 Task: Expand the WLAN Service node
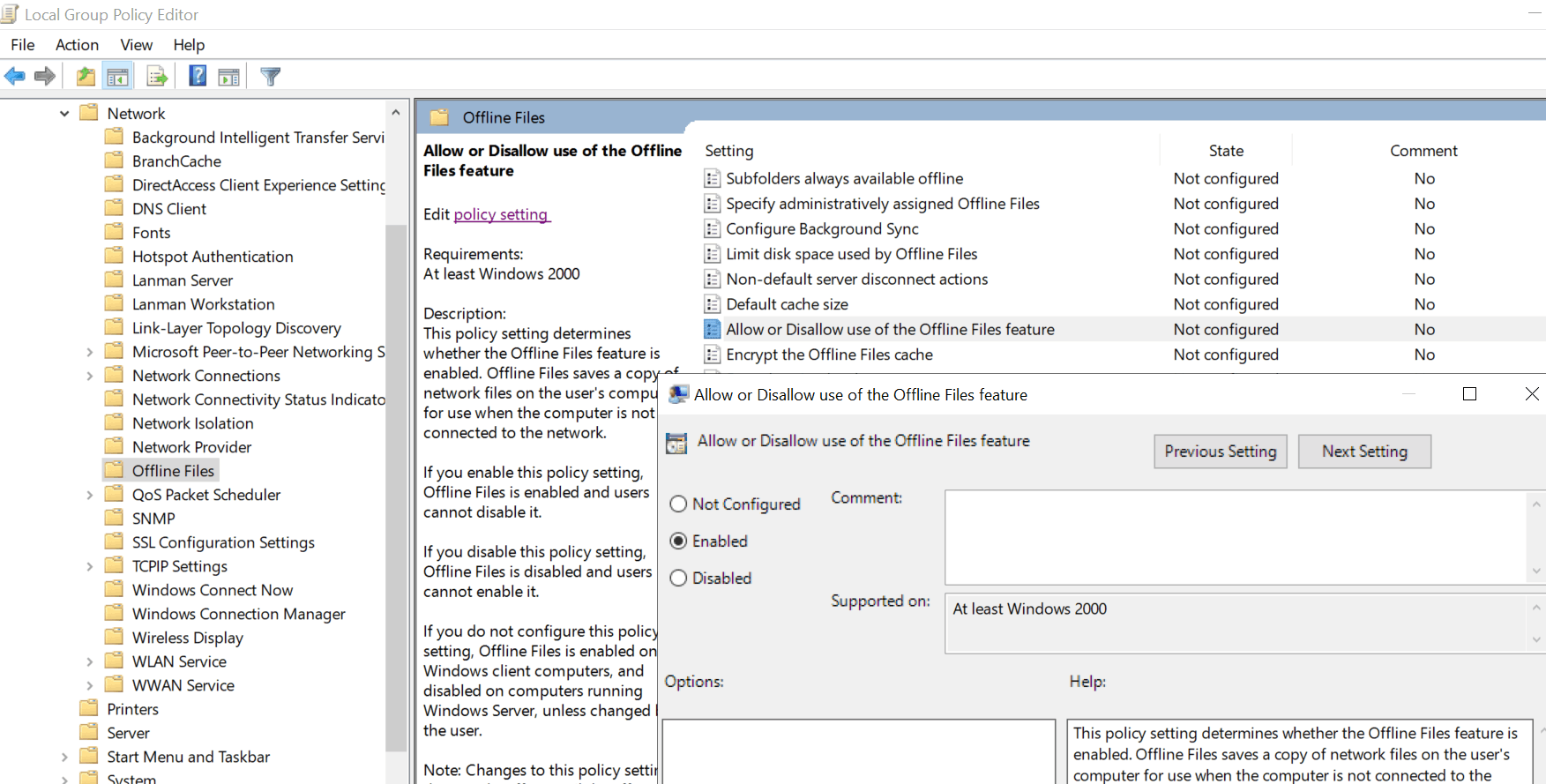89,661
